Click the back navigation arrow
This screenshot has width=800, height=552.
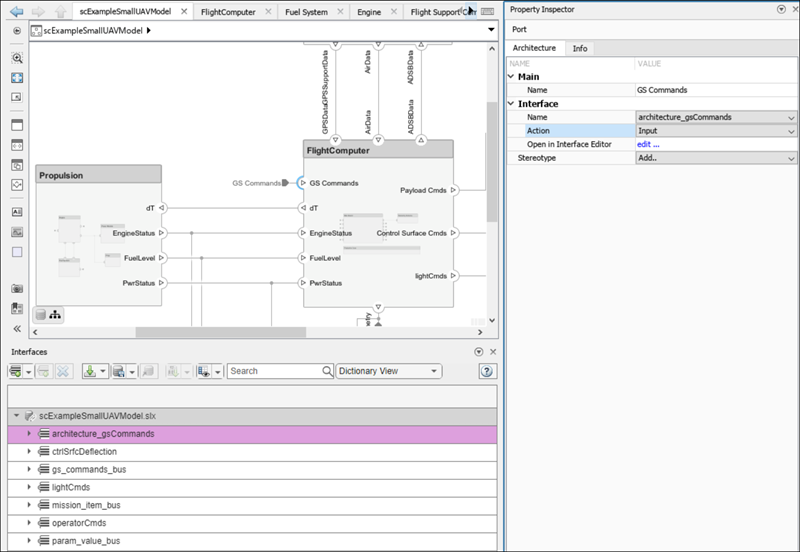tap(17, 11)
